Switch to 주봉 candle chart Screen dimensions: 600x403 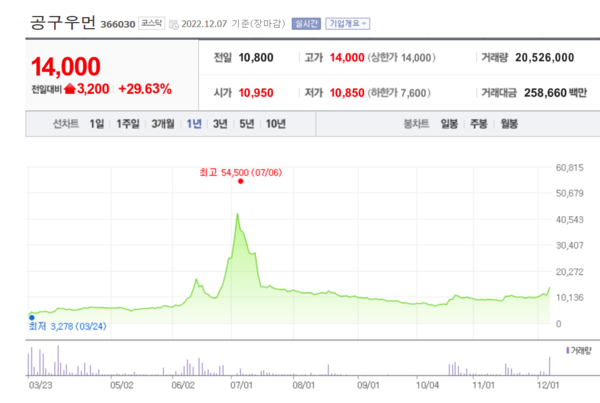click(x=478, y=124)
